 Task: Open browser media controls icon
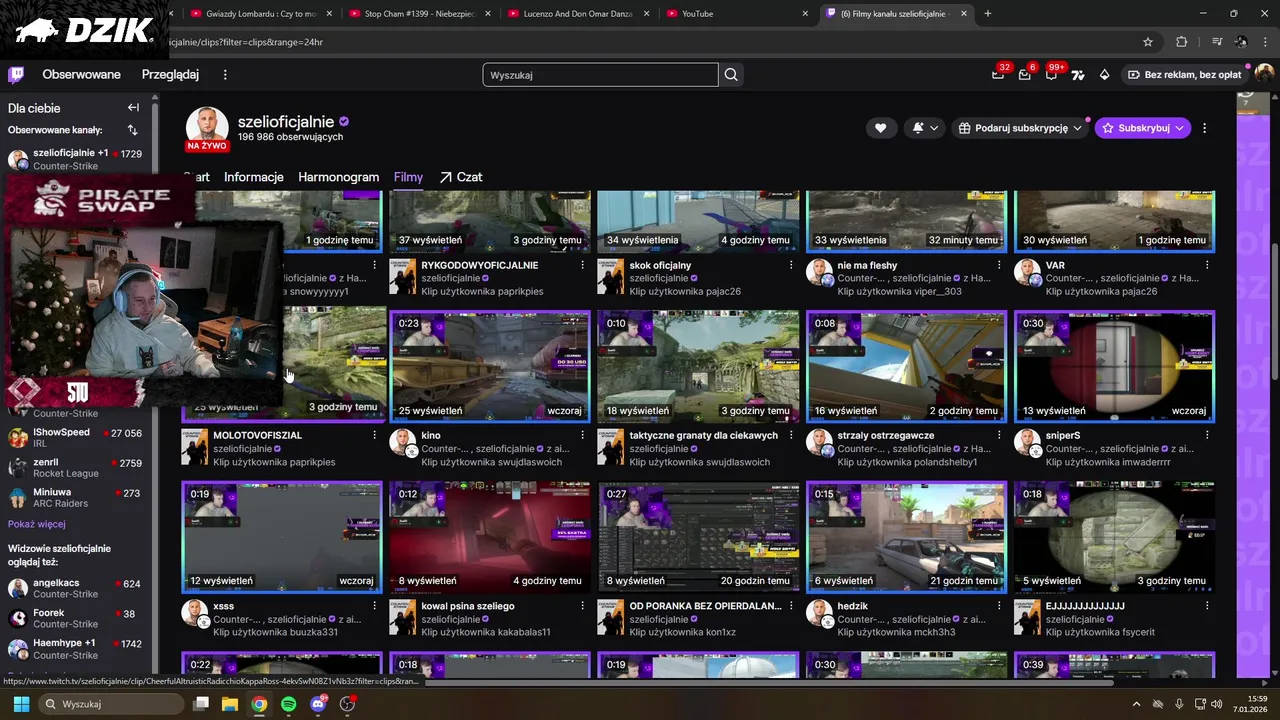click(1217, 42)
